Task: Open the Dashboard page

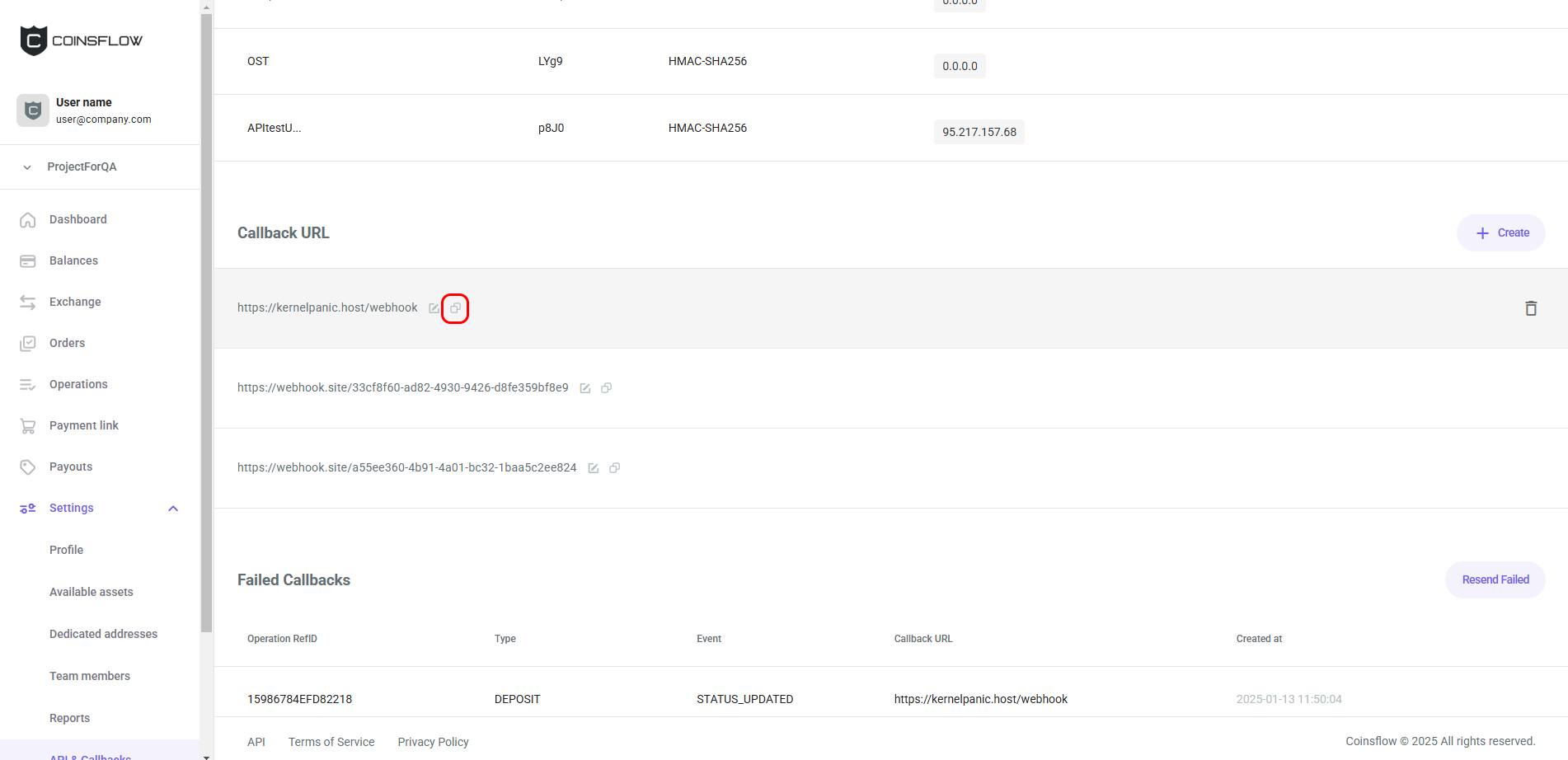Action: [x=77, y=219]
